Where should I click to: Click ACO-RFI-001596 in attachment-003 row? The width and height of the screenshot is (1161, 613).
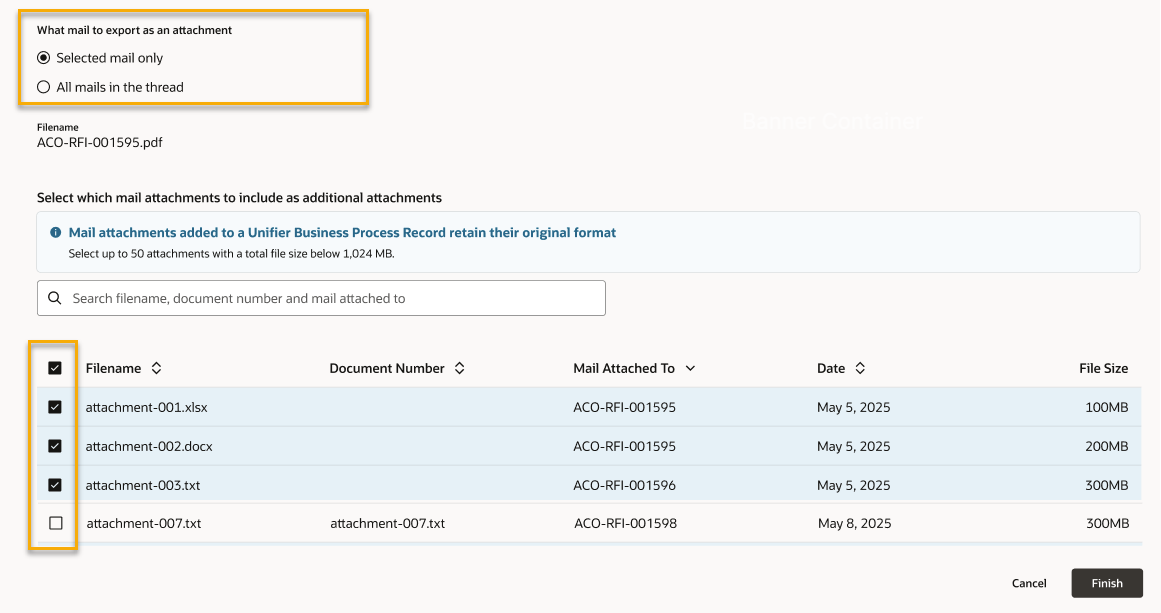[624, 485]
